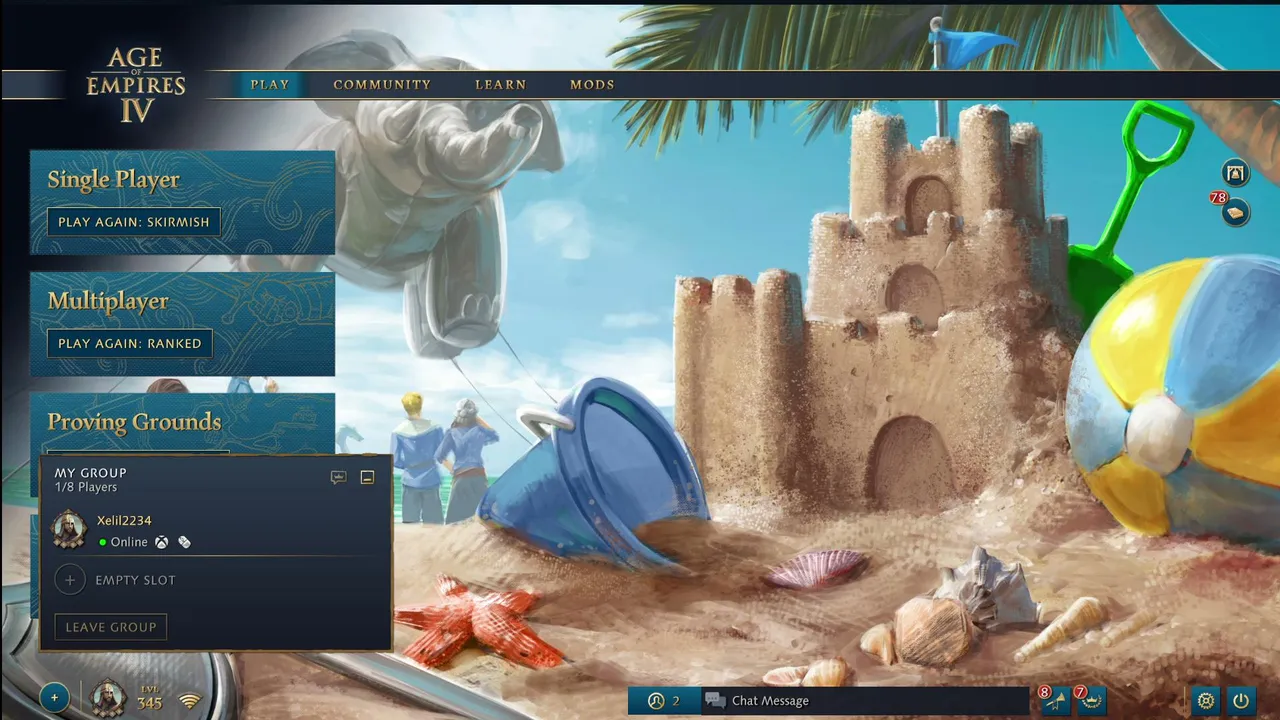Select the player name Xelil2234
The height and width of the screenshot is (720, 1280).
[x=124, y=521]
